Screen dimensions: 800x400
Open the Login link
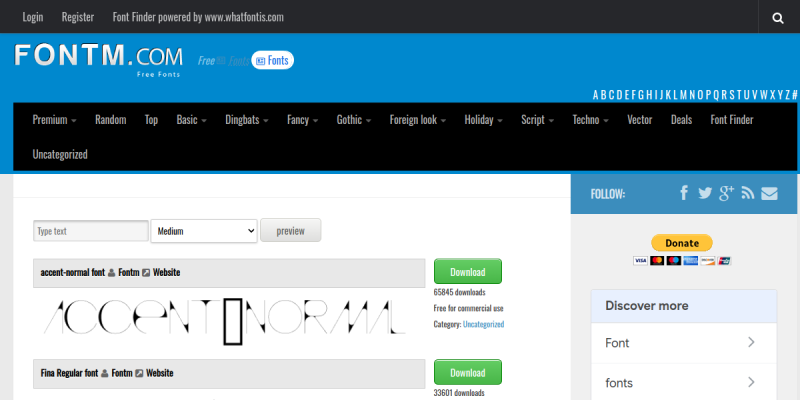point(33,17)
